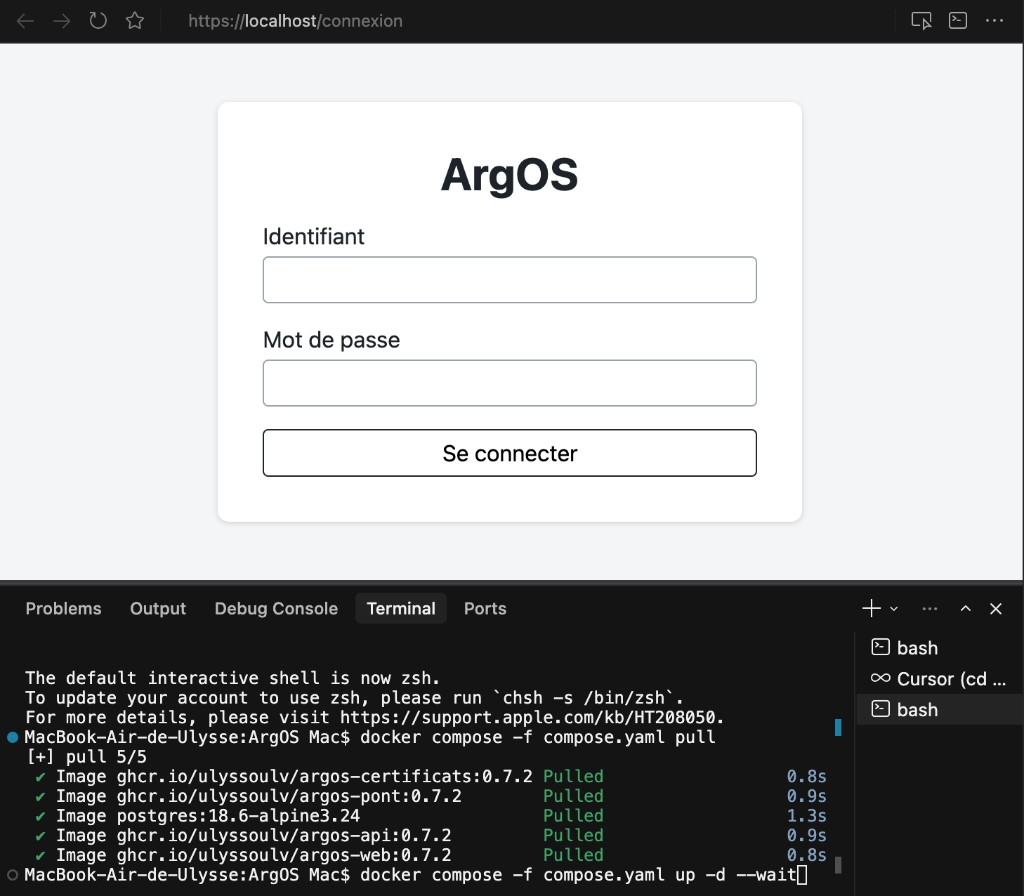The image size is (1024, 896).
Task: Create a new terminal with plus icon
Action: coord(871,609)
